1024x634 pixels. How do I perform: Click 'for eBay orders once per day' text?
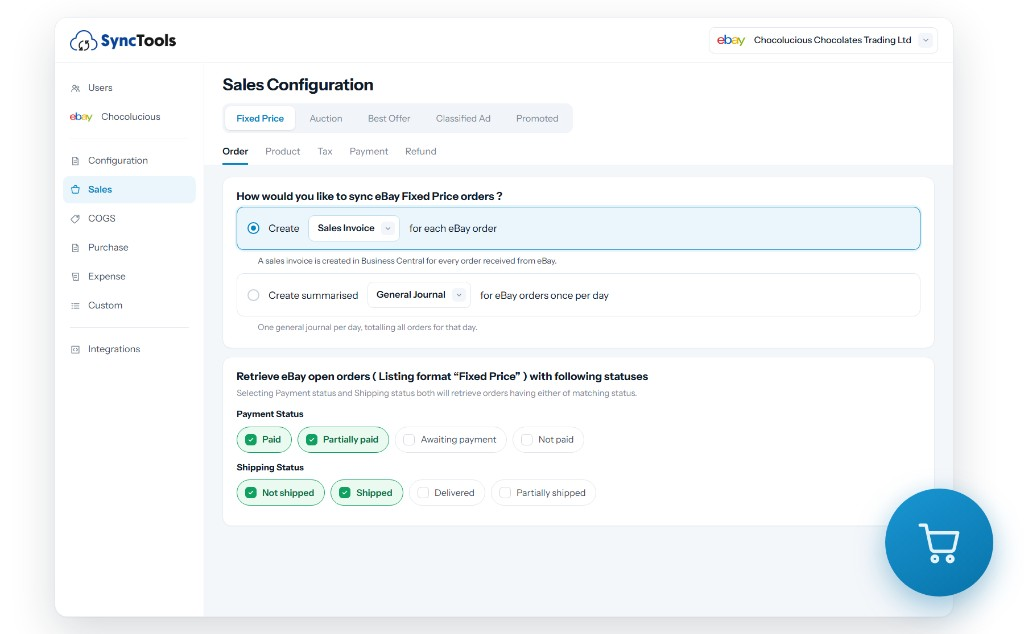[x=544, y=296]
